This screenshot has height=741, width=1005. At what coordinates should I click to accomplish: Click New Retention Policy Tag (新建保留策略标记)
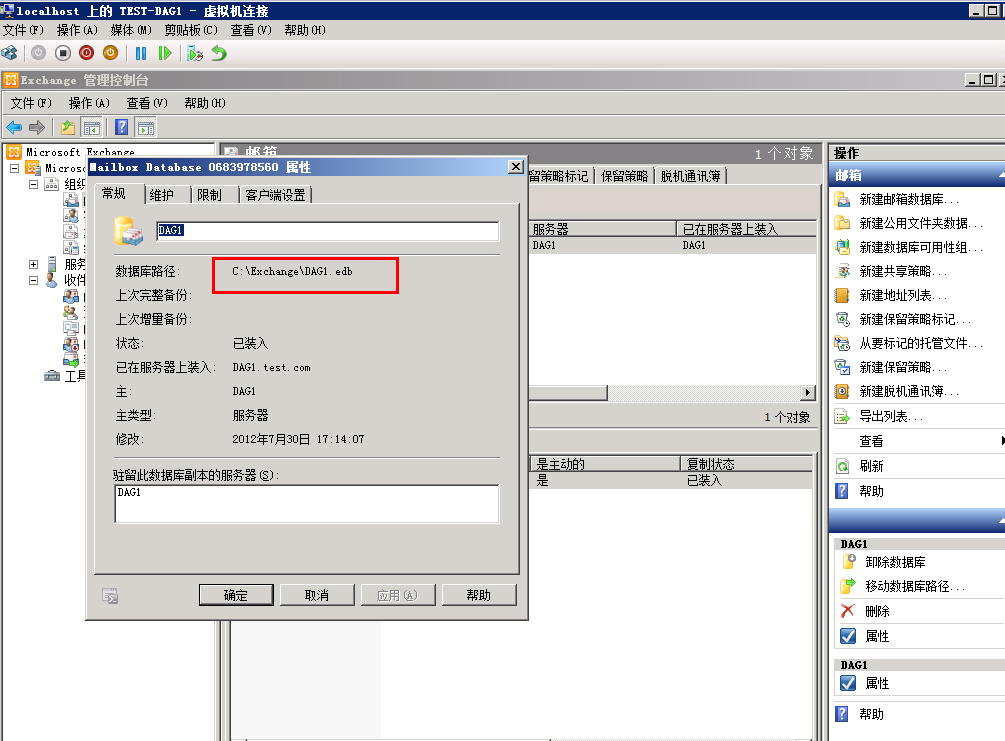(915, 319)
